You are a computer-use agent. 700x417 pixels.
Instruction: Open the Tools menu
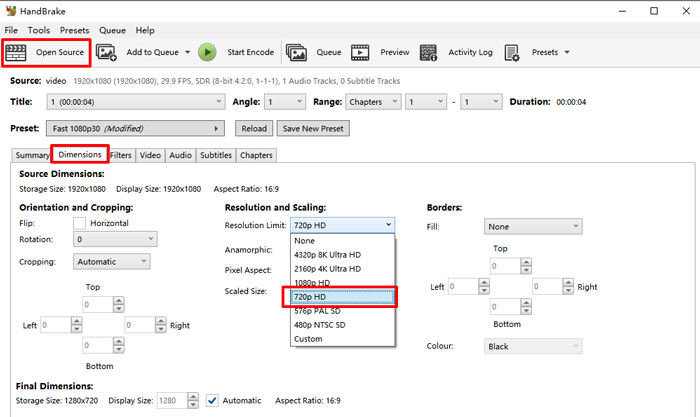39,31
